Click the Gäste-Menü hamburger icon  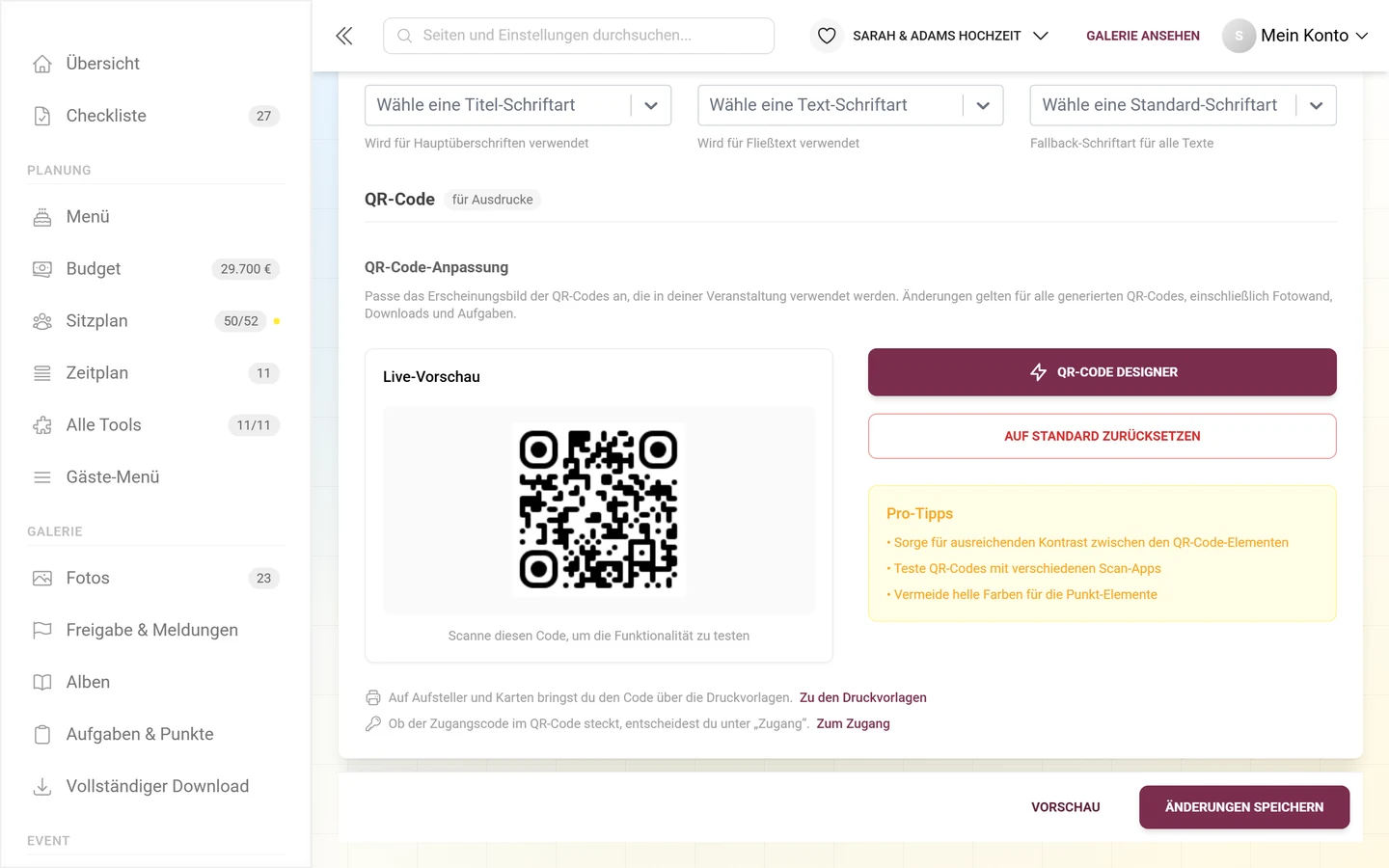pyautogui.click(x=42, y=477)
